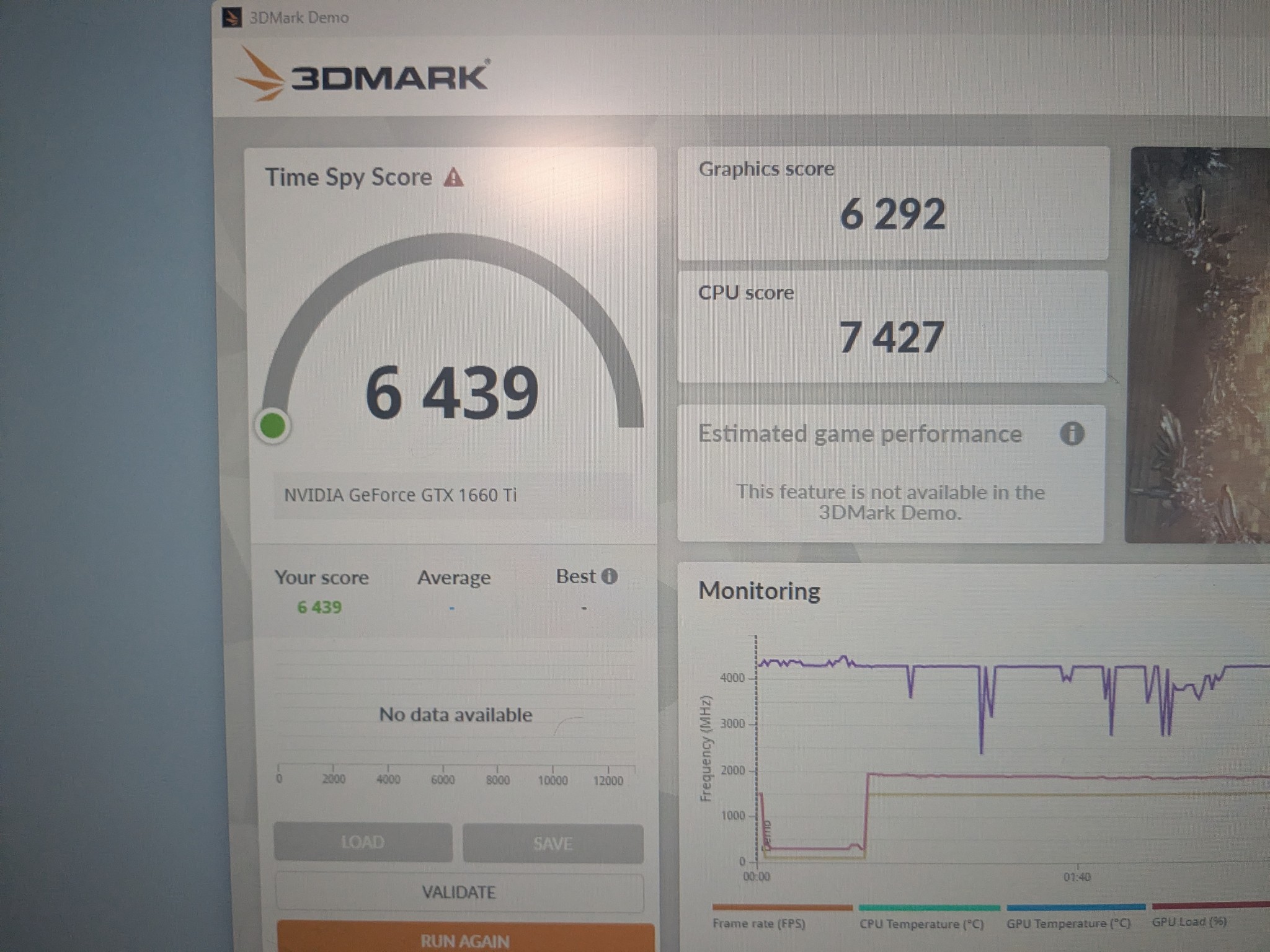Image resolution: width=1270 pixels, height=952 pixels.
Task: Click the Graphics score value 6 292
Action: 892,214
